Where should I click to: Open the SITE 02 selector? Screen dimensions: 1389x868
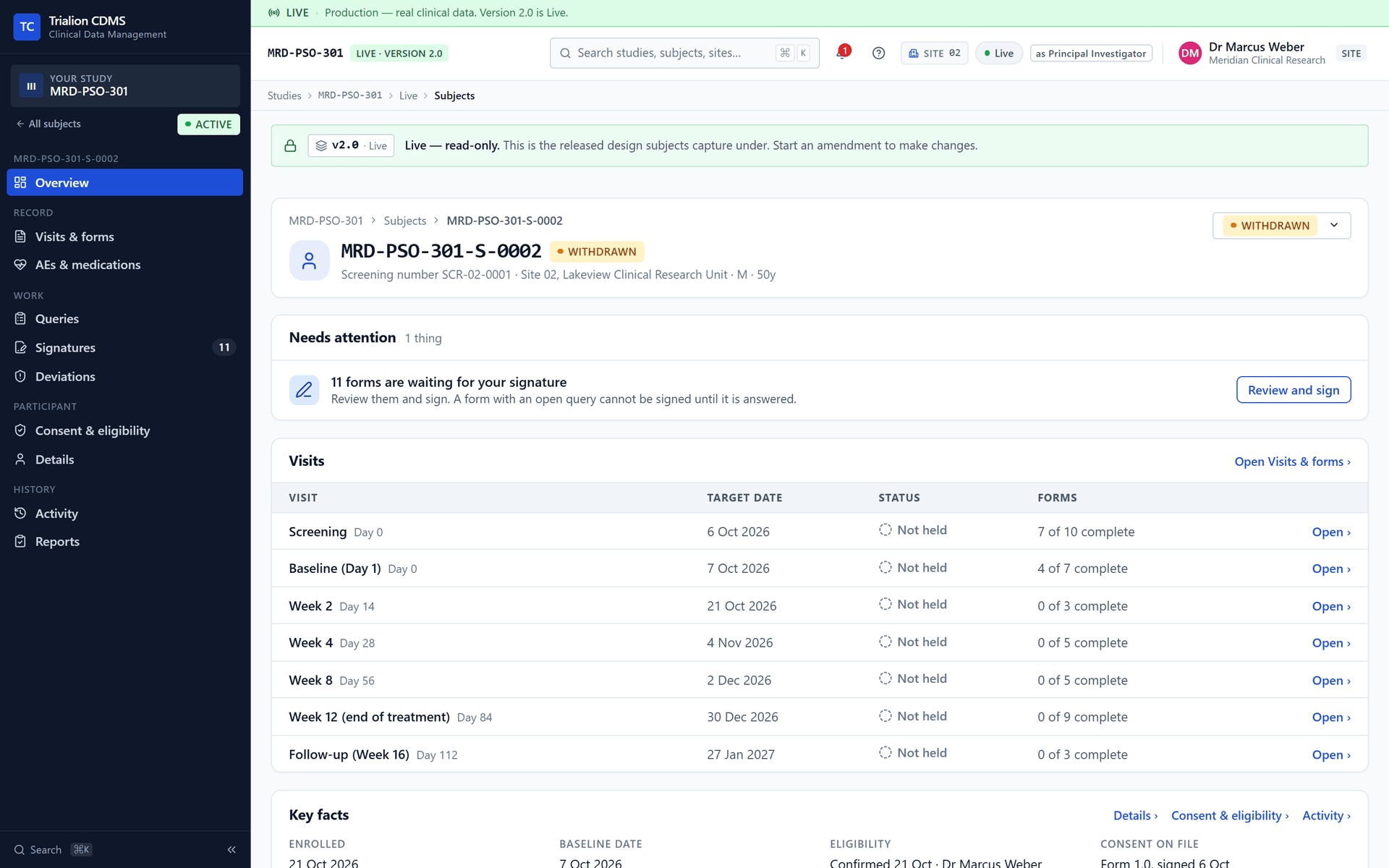click(934, 53)
